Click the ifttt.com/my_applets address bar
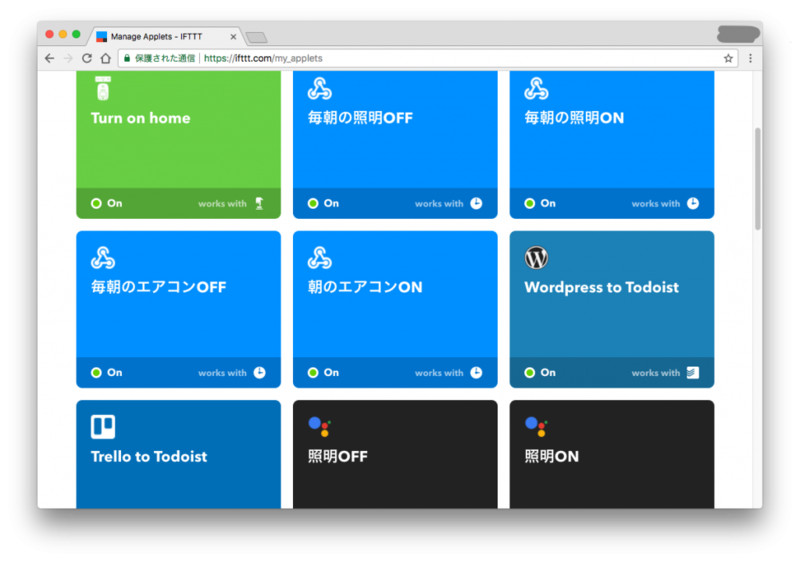This screenshot has height=562, width=800. (428, 58)
